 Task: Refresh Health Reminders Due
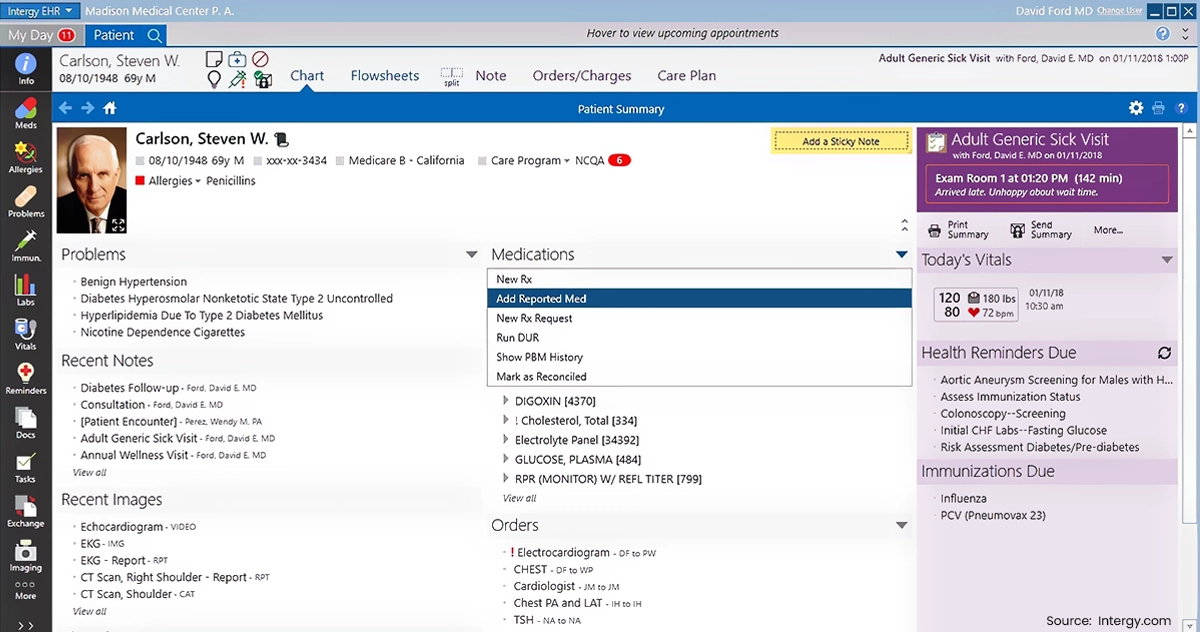click(x=1164, y=353)
